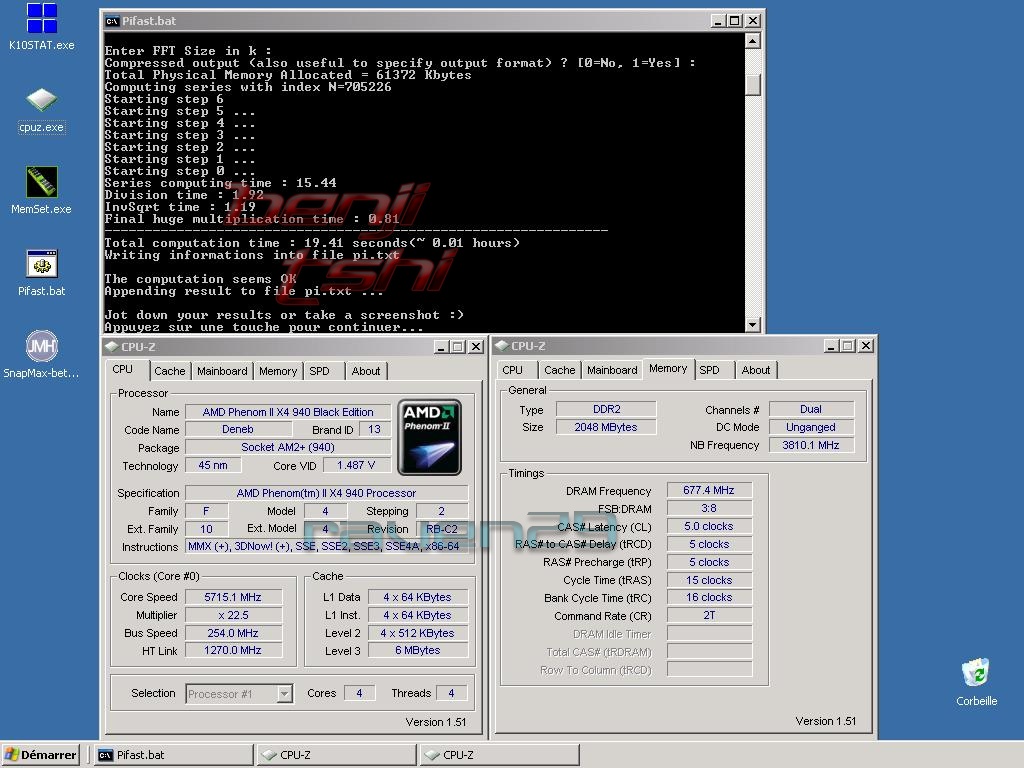Click the memory Size value 2048 MBytes
The image size is (1024, 768).
607,427
